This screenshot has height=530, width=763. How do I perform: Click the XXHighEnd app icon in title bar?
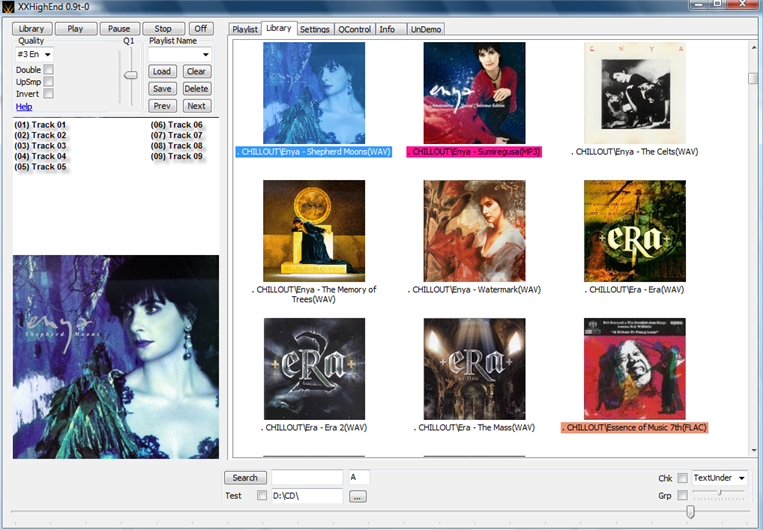click(x=8, y=7)
